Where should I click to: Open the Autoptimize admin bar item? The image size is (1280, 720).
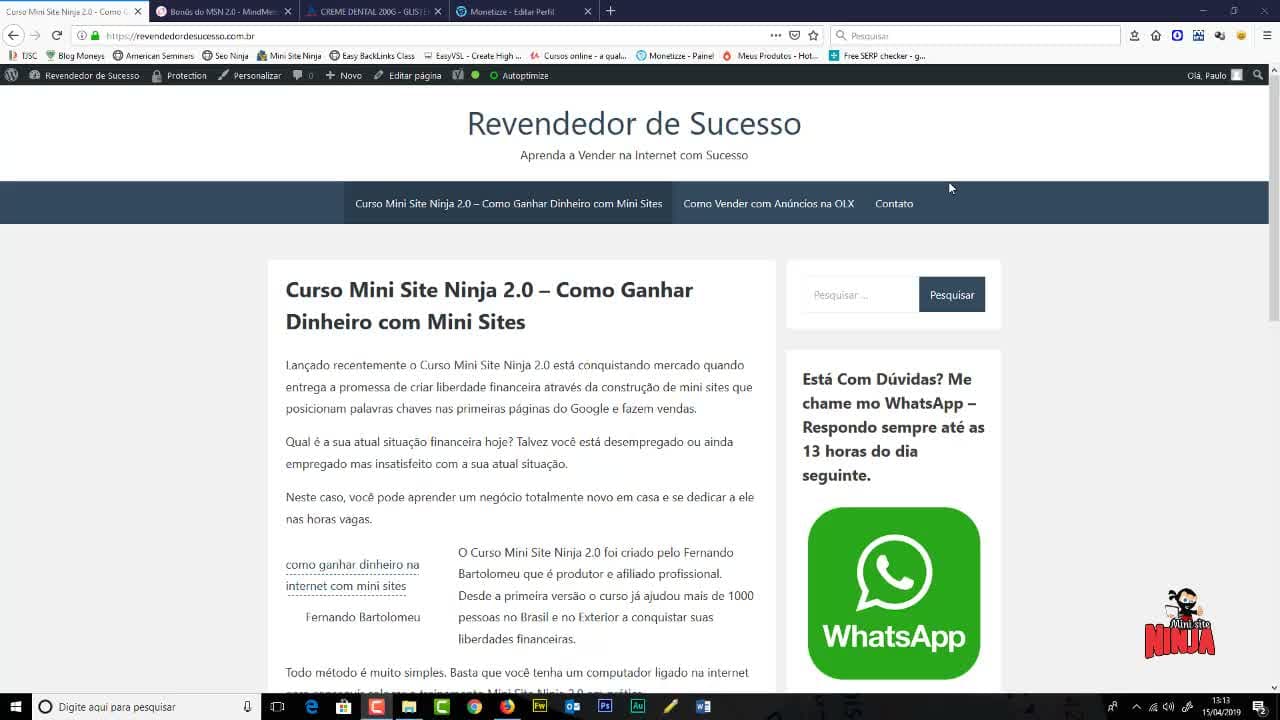pos(518,75)
